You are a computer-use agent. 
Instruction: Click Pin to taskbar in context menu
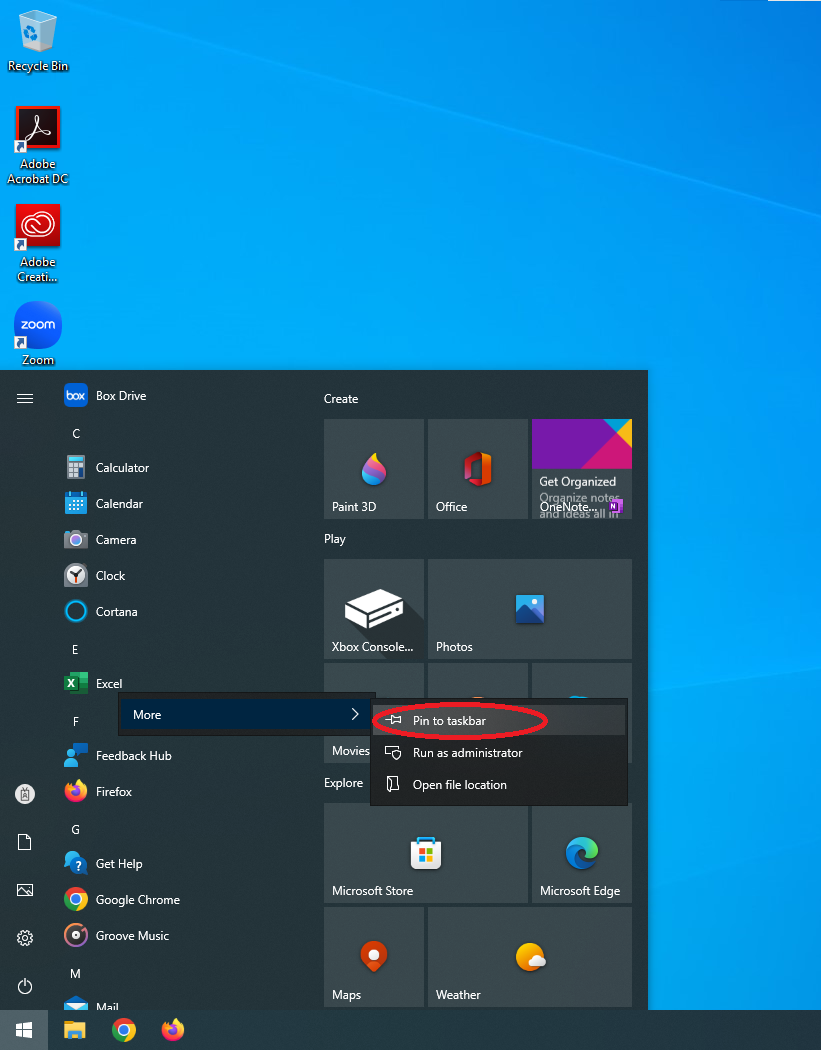coord(450,720)
